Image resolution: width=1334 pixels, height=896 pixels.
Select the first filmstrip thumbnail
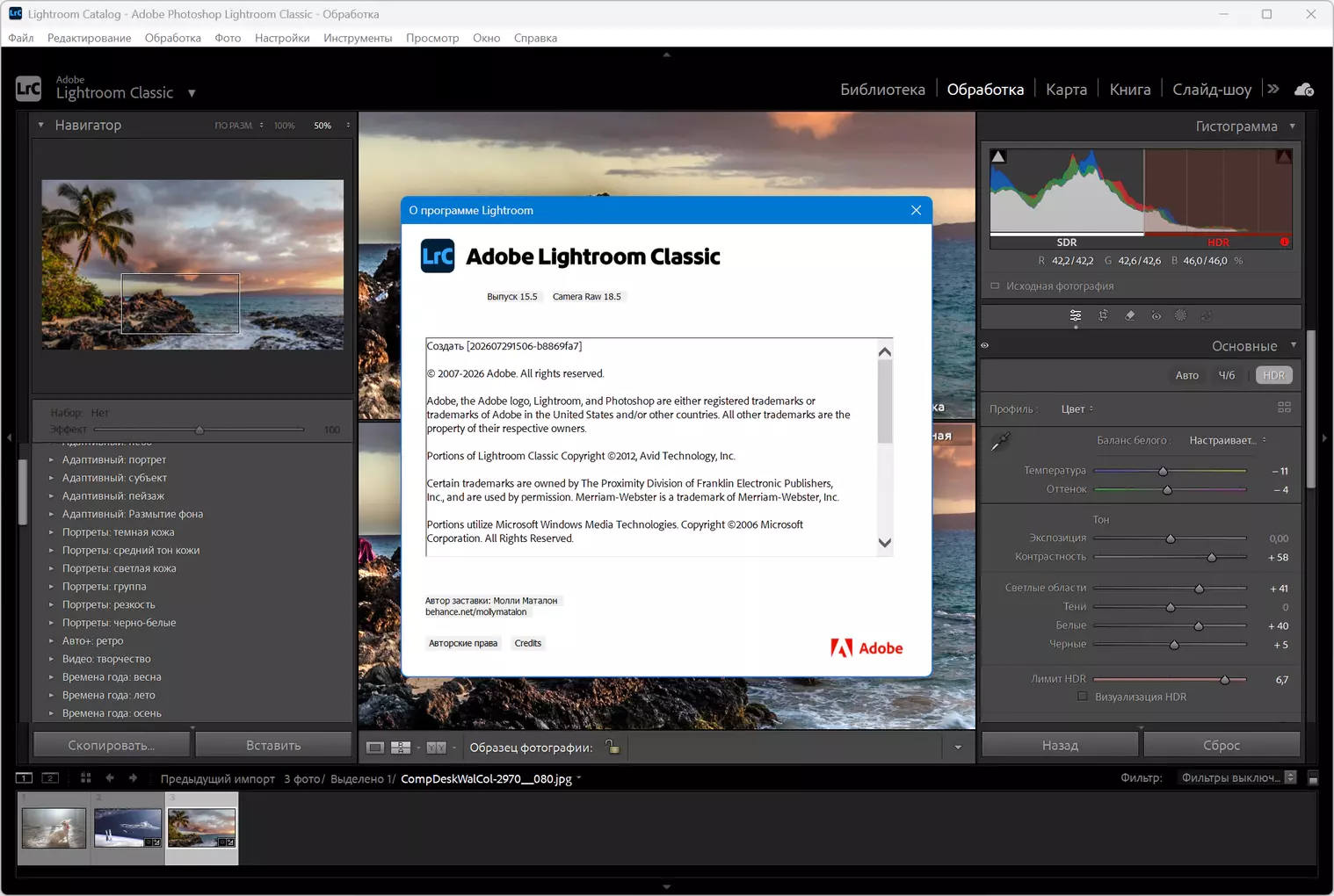pos(54,827)
